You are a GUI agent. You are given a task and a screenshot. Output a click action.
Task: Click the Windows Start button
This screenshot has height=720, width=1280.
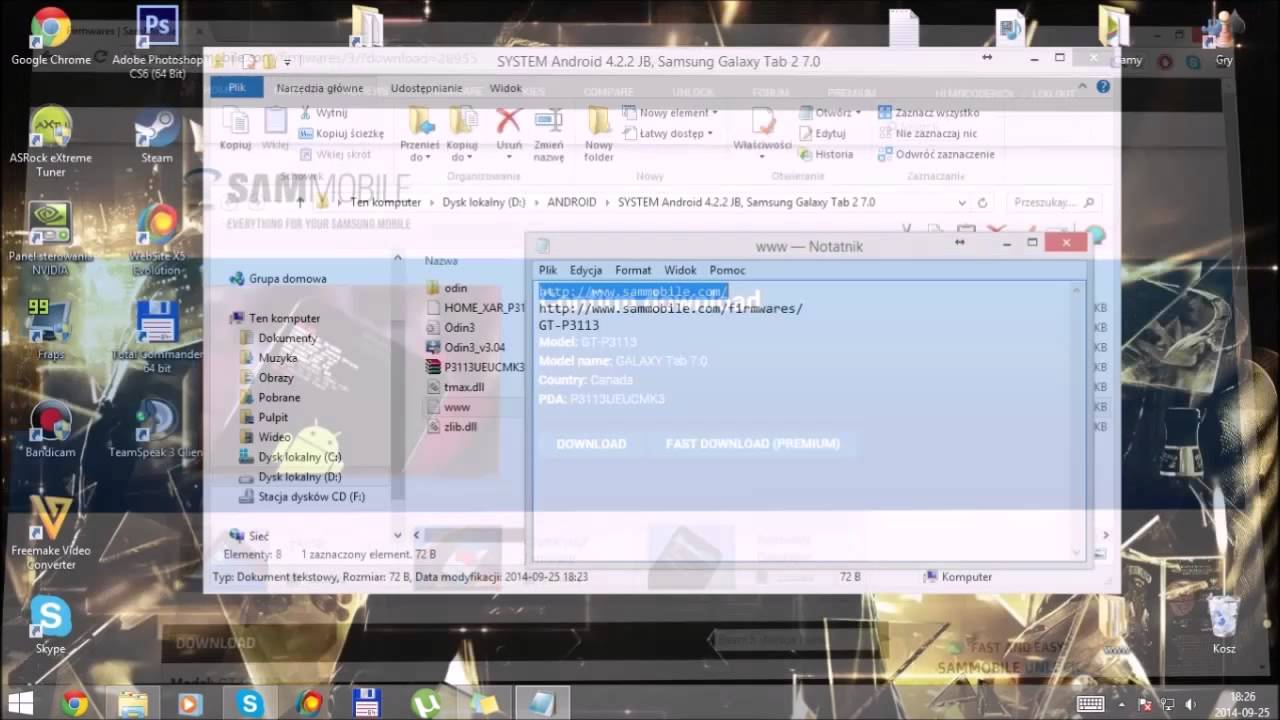[20, 703]
